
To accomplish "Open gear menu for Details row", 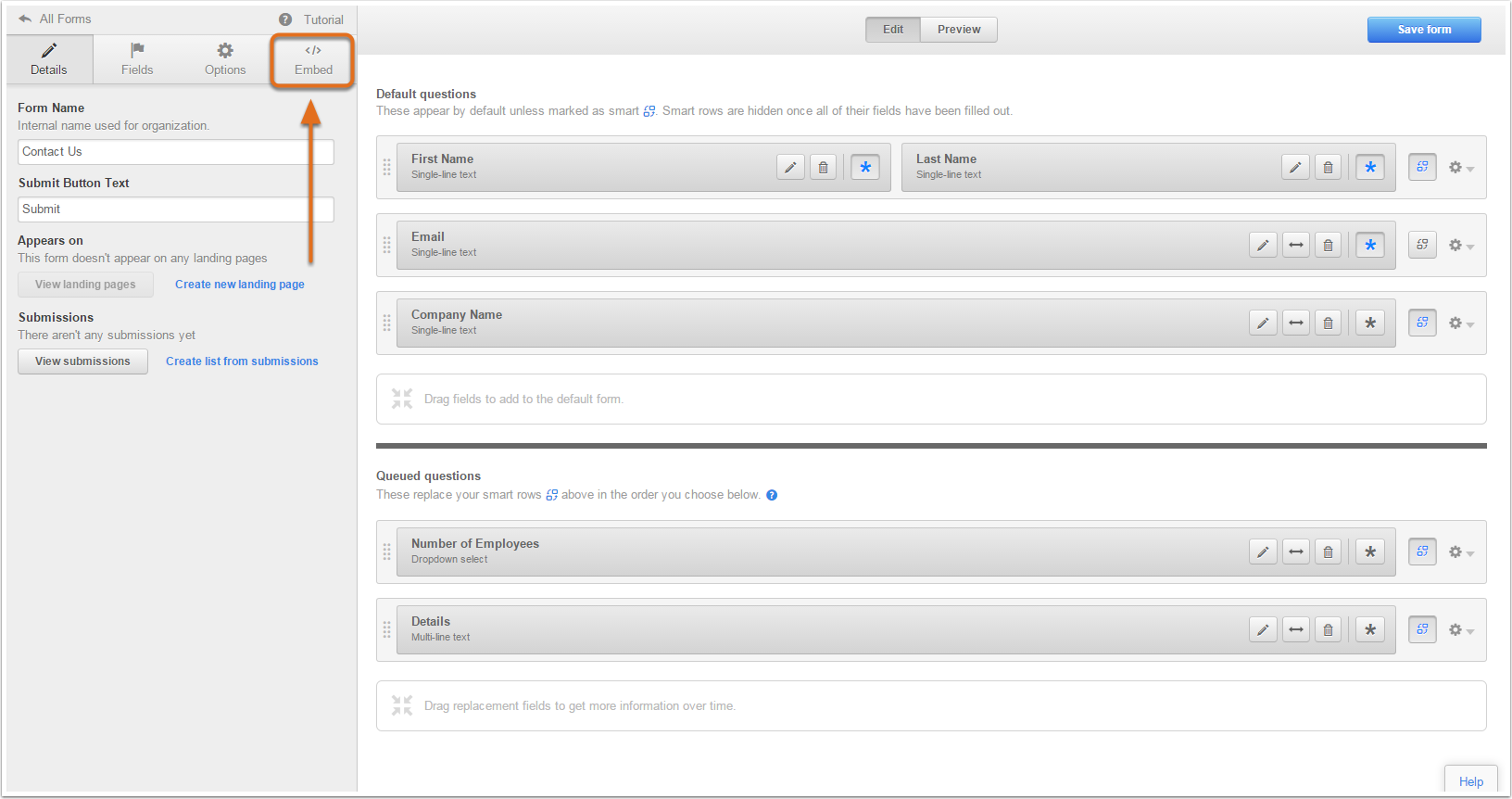I will [x=1461, y=630].
